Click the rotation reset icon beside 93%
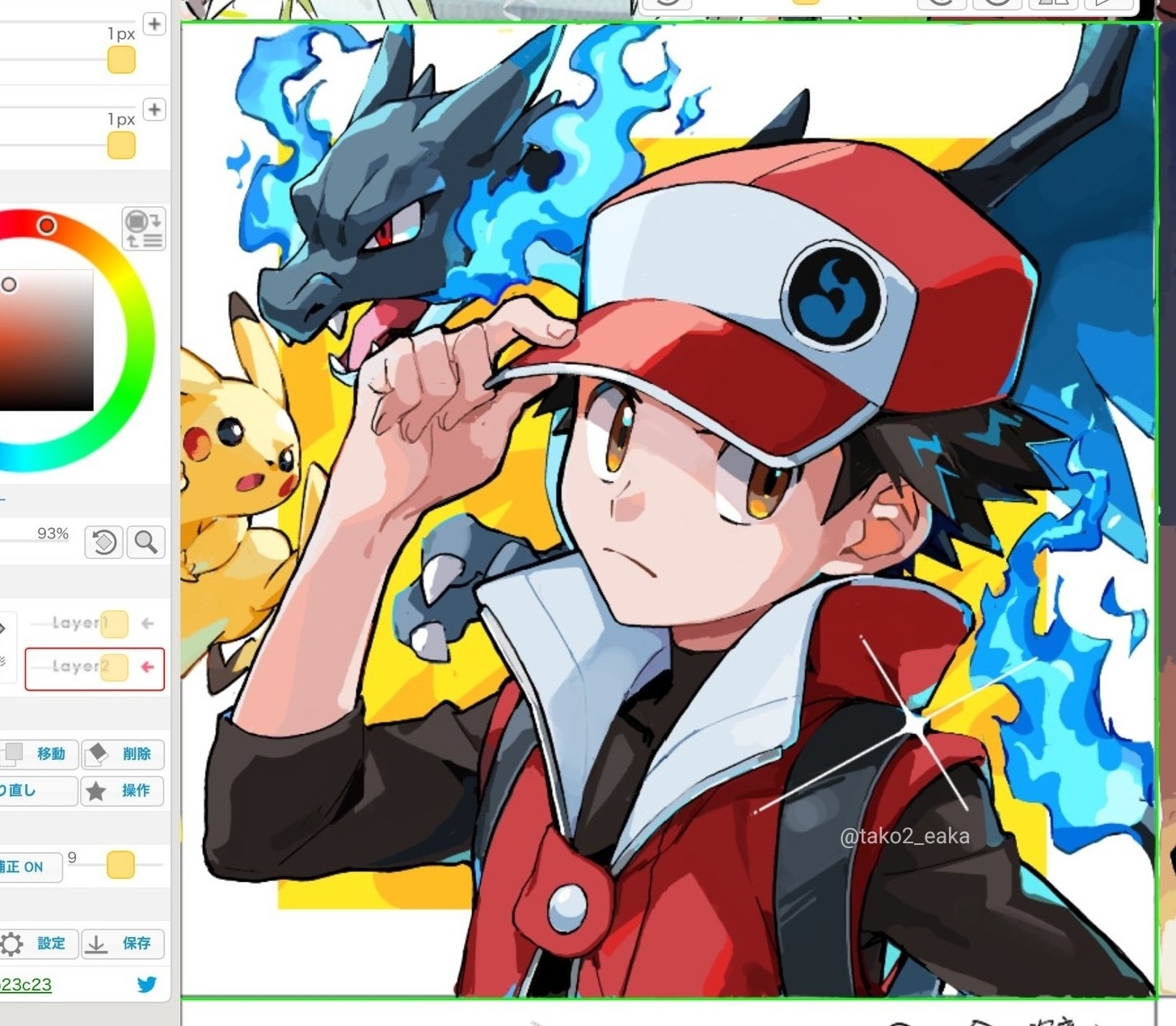This screenshot has width=1176, height=1026. tap(103, 542)
